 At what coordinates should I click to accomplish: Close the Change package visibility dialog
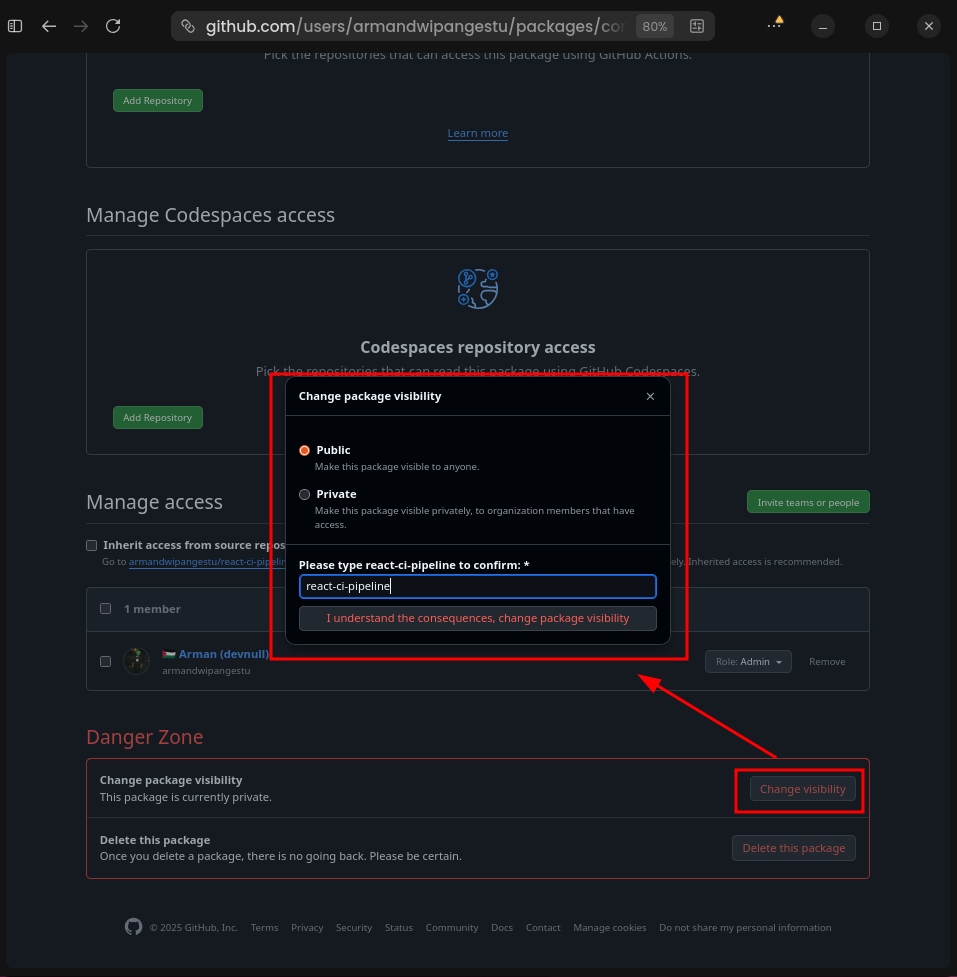tap(650, 396)
